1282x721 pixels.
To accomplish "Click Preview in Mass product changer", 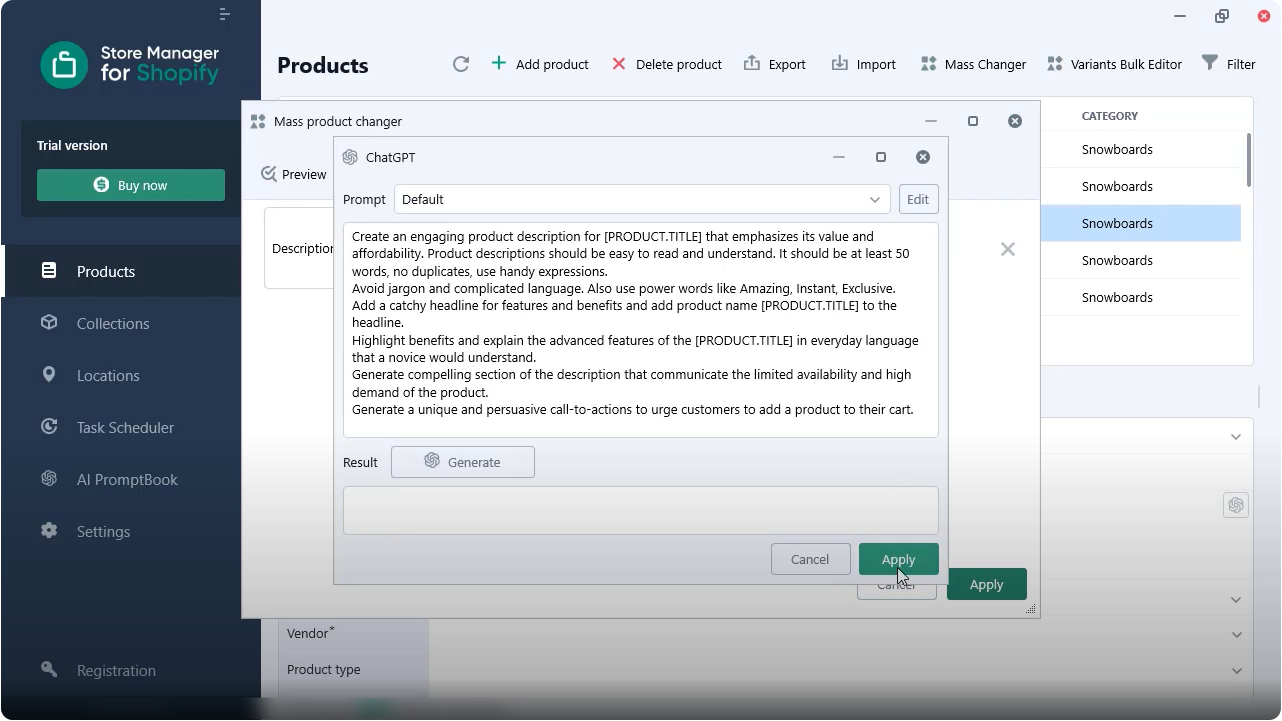I will [294, 174].
